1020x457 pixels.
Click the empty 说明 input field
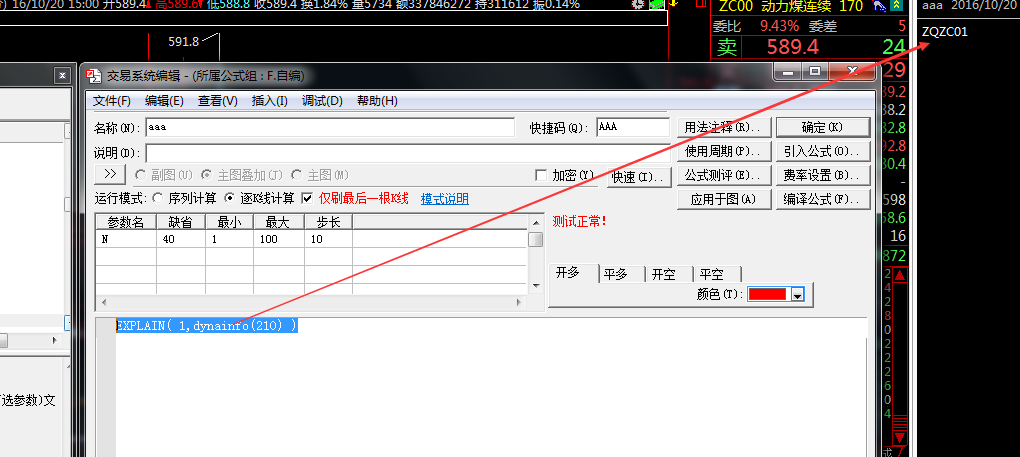[x=408, y=153]
